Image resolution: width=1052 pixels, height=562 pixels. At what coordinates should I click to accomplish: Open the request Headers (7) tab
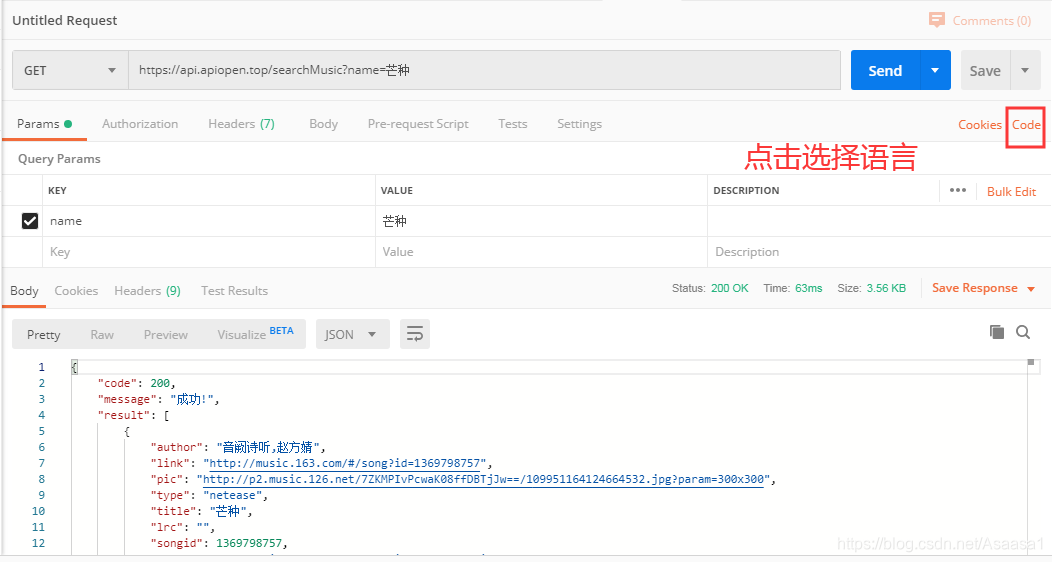[242, 124]
